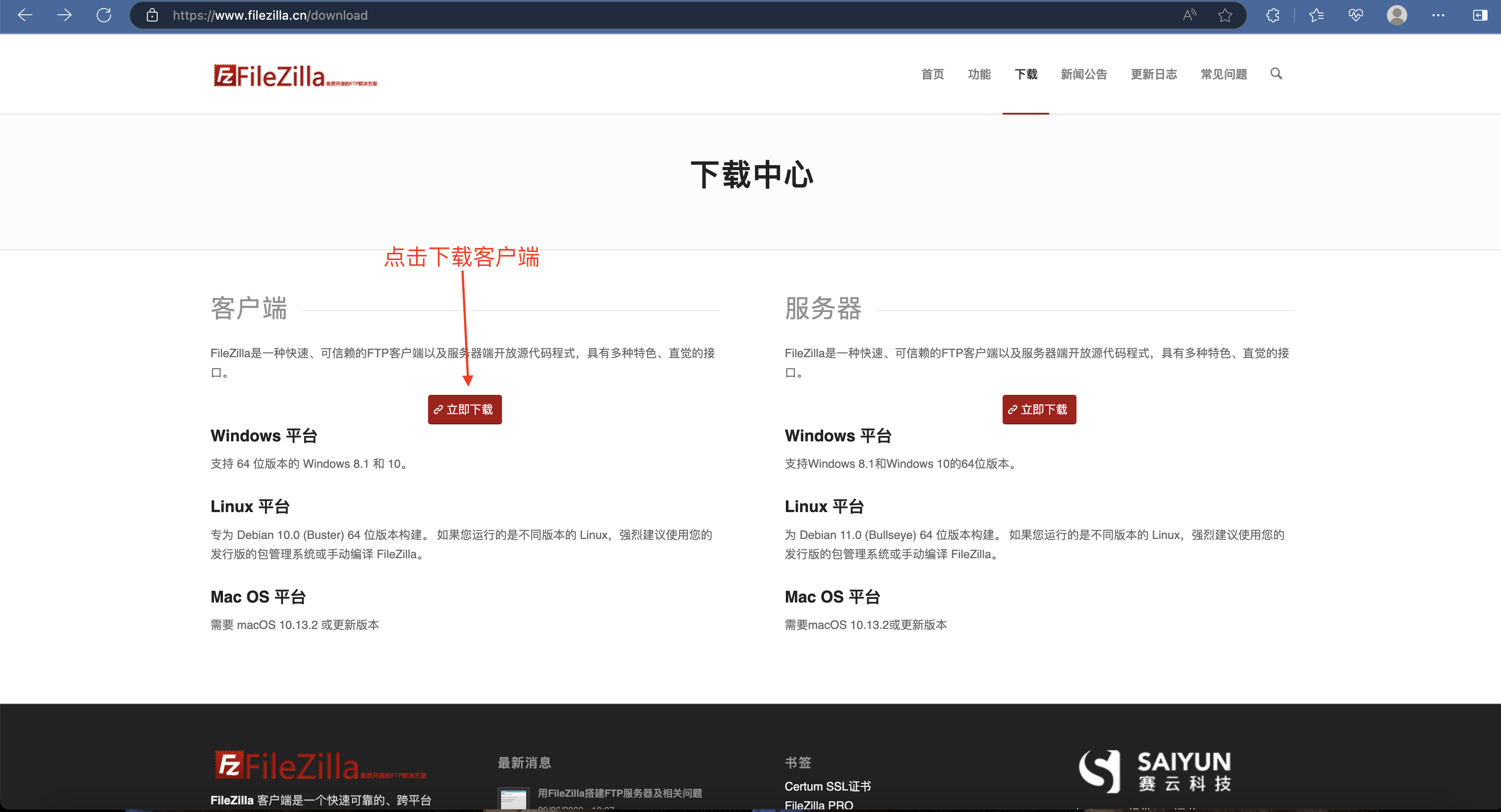Click text 支持 64 位版本的 Windows 8.1 和 10
Screen dimensions: 1501x812
pos(309,464)
